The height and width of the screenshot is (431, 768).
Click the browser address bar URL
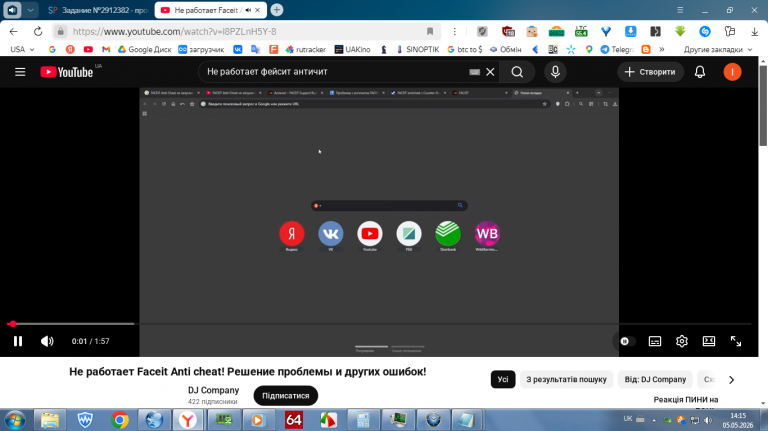click(174, 31)
